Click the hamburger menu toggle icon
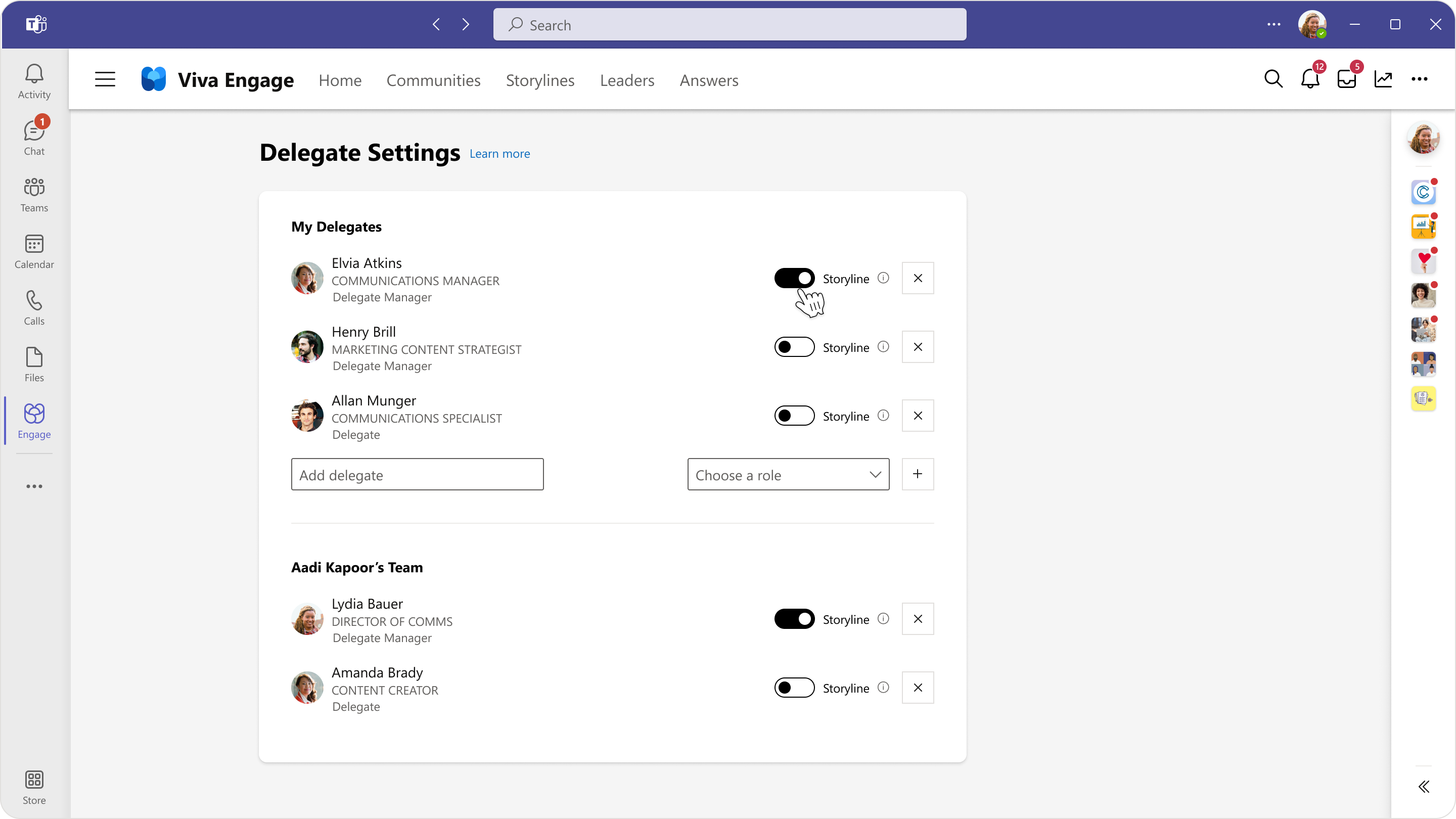Screen dimensions: 1456x819 click(105, 80)
